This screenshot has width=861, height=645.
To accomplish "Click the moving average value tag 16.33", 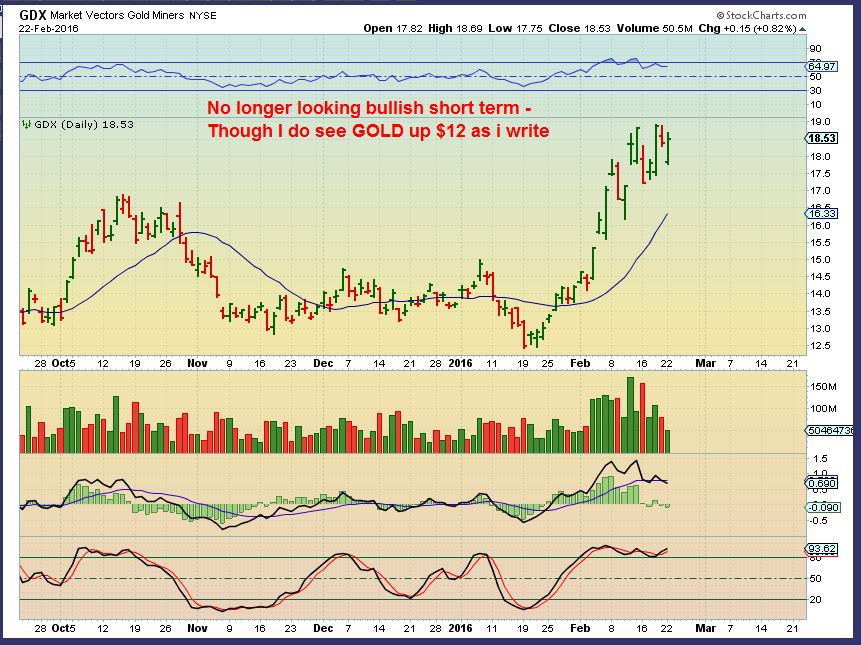I will click(x=822, y=214).
